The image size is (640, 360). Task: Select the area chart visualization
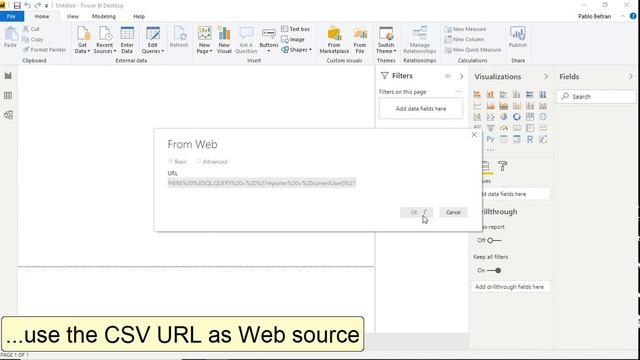(x=490, y=106)
